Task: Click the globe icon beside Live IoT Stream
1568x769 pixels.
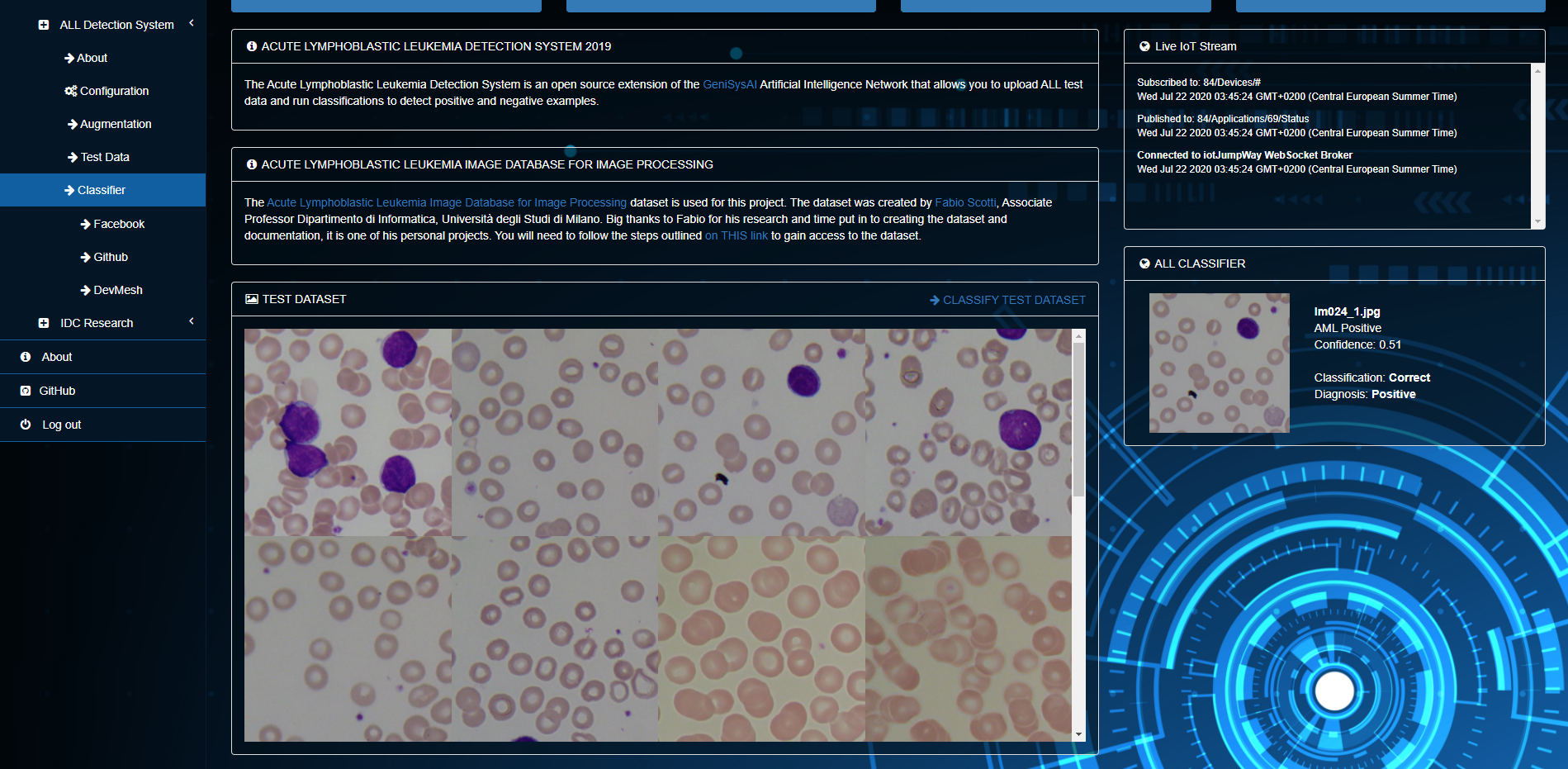Action: coord(1144,46)
